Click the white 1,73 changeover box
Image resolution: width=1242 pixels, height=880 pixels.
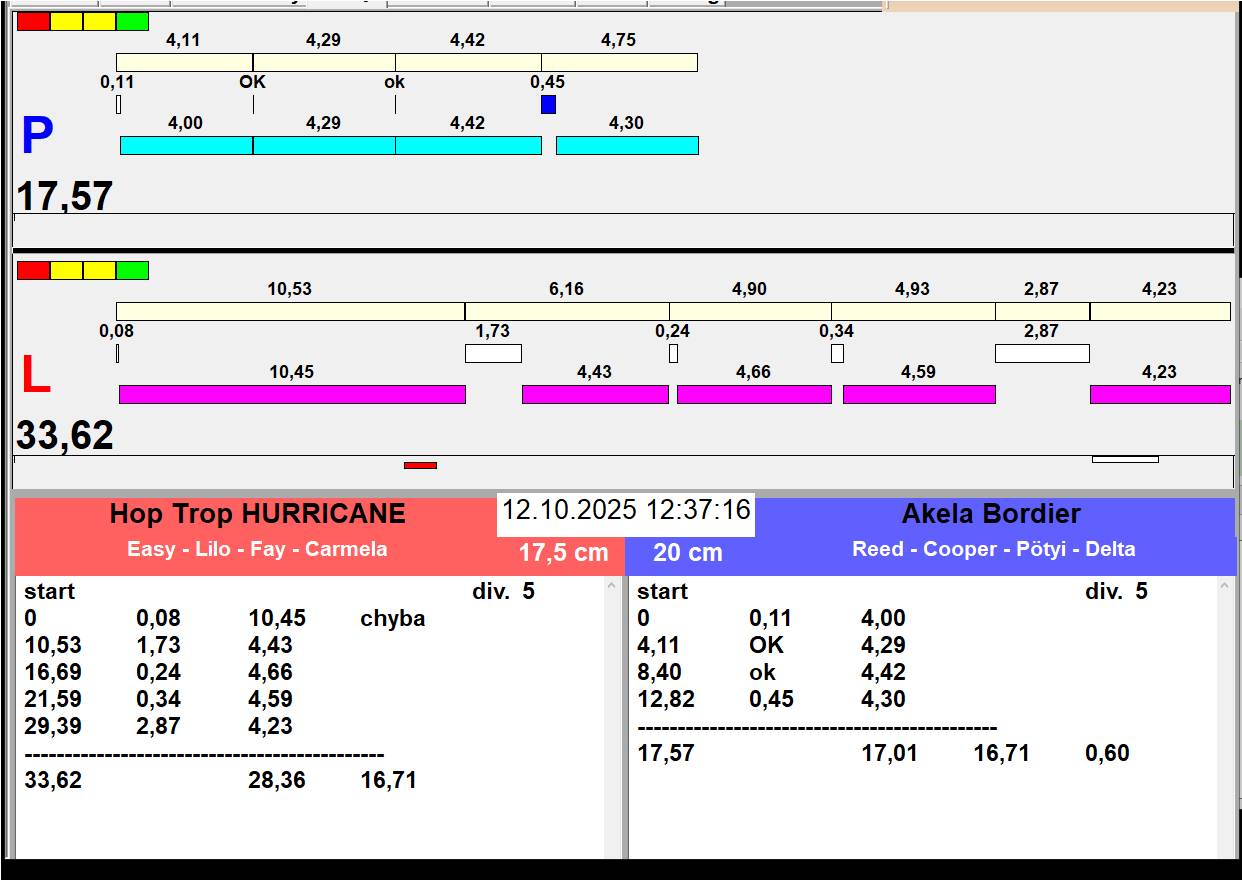(493, 353)
